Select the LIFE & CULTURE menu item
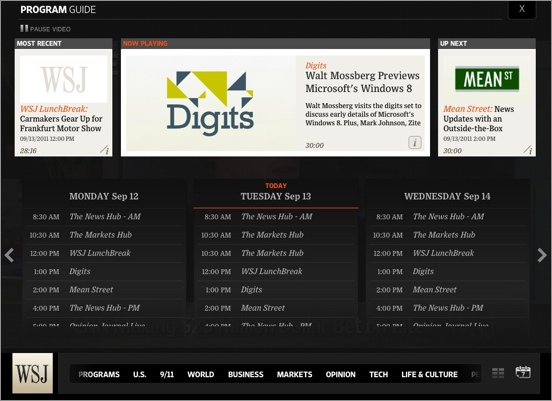Viewport: 552px width, 401px height. click(x=429, y=374)
